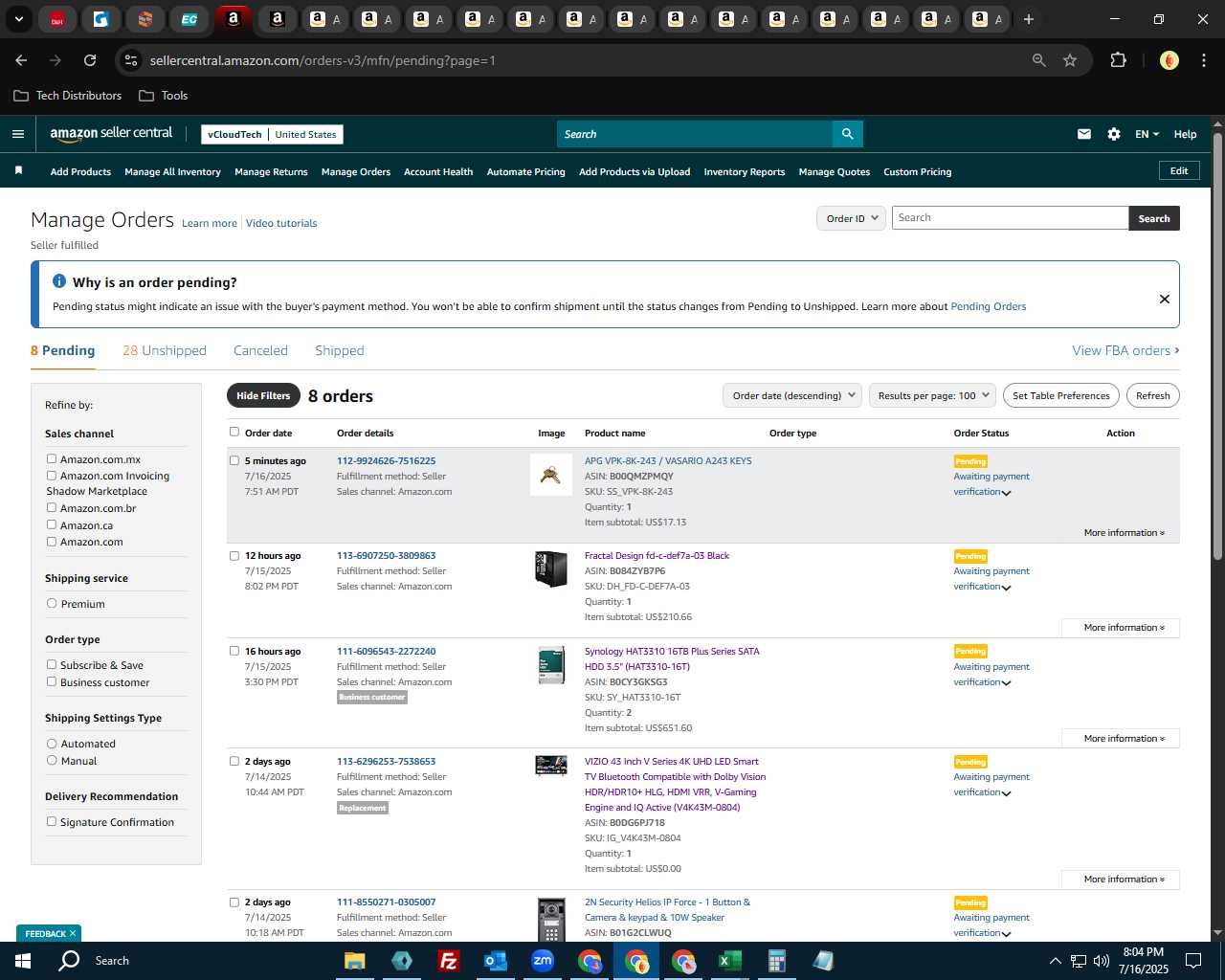Open Outlook from taskbar
This screenshot has width=1225, height=980.
tap(495, 961)
